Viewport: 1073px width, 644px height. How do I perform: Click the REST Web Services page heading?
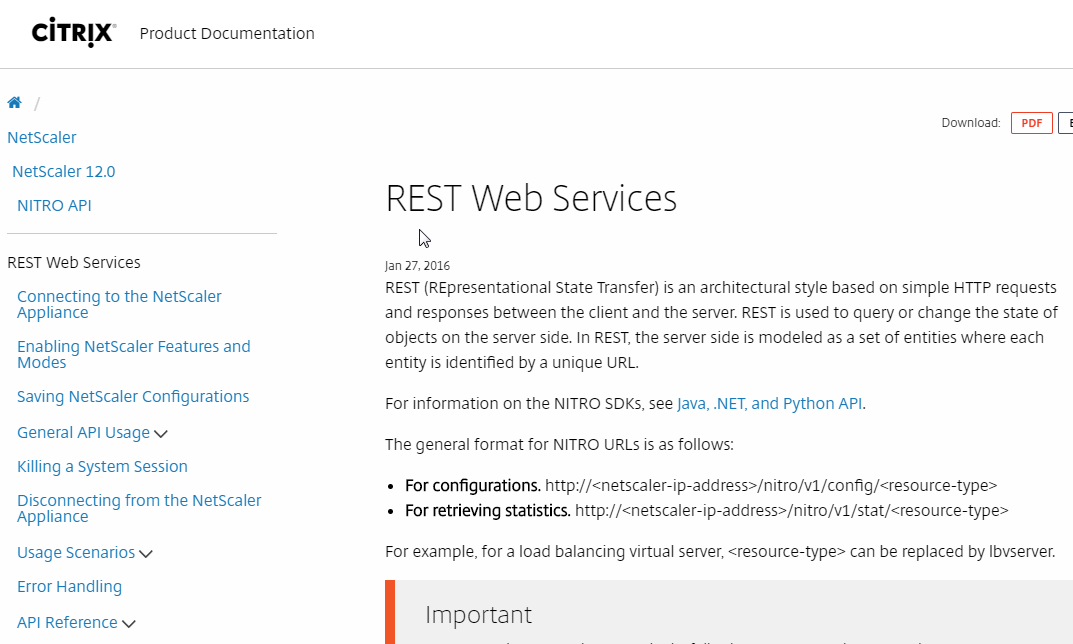coord(531,198)
